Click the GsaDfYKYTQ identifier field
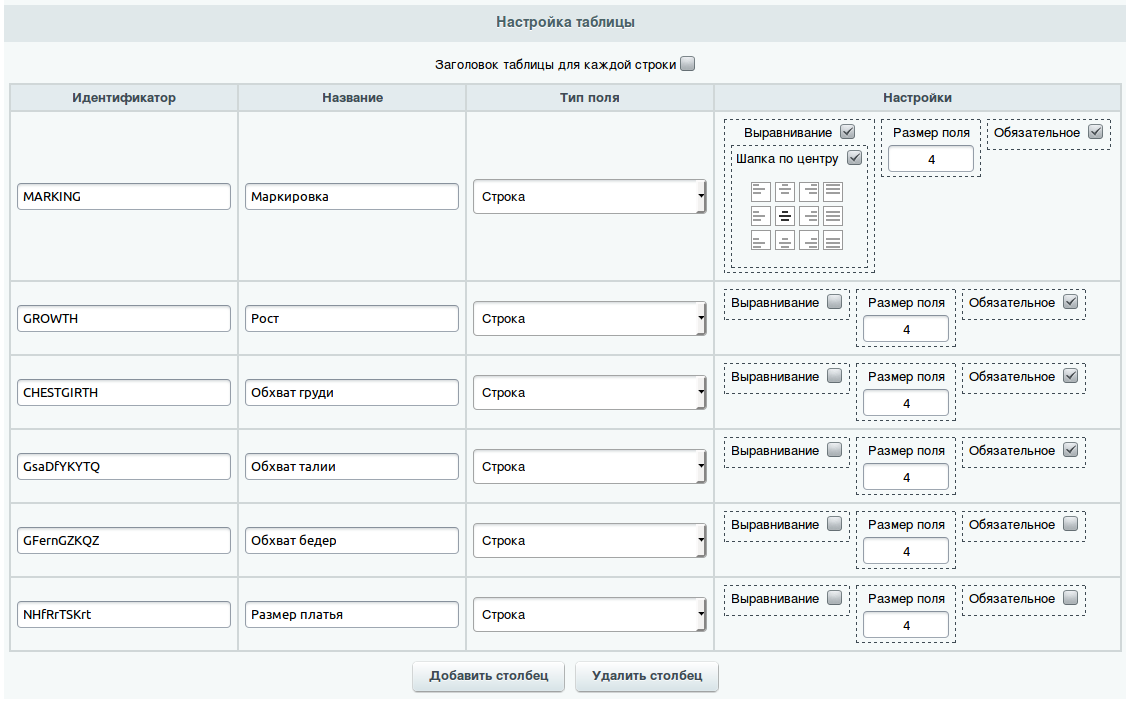 [124, 467]
